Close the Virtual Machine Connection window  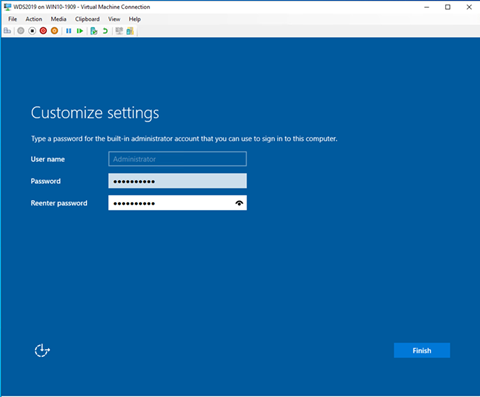click(469, 7)
